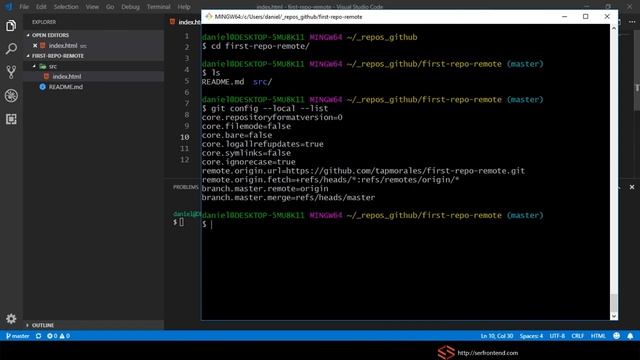Close the bottom panel with X
The image size is (640, 360).
coord(632,187)
